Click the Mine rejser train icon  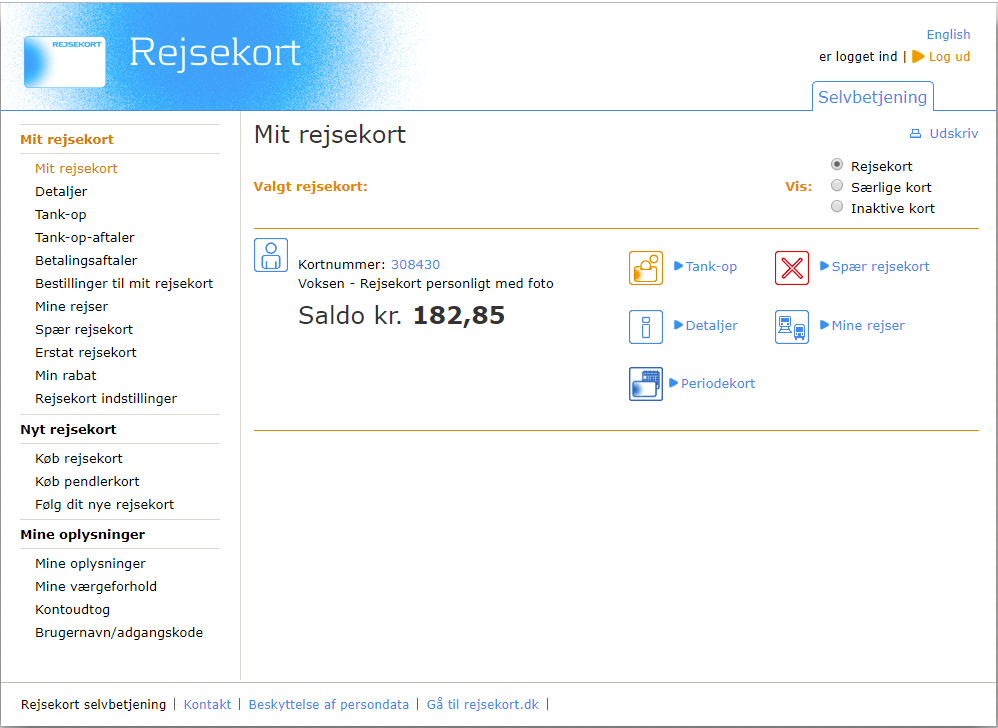pos(791,327)
